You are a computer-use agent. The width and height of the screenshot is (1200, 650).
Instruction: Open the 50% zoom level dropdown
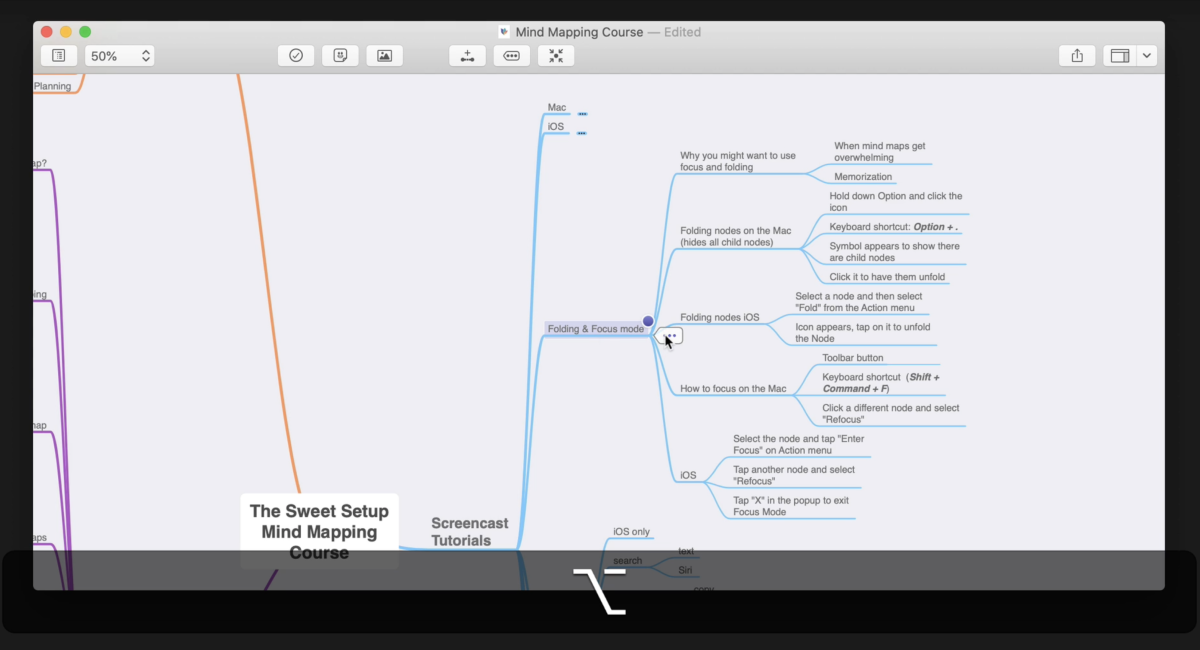click(120, 56)
